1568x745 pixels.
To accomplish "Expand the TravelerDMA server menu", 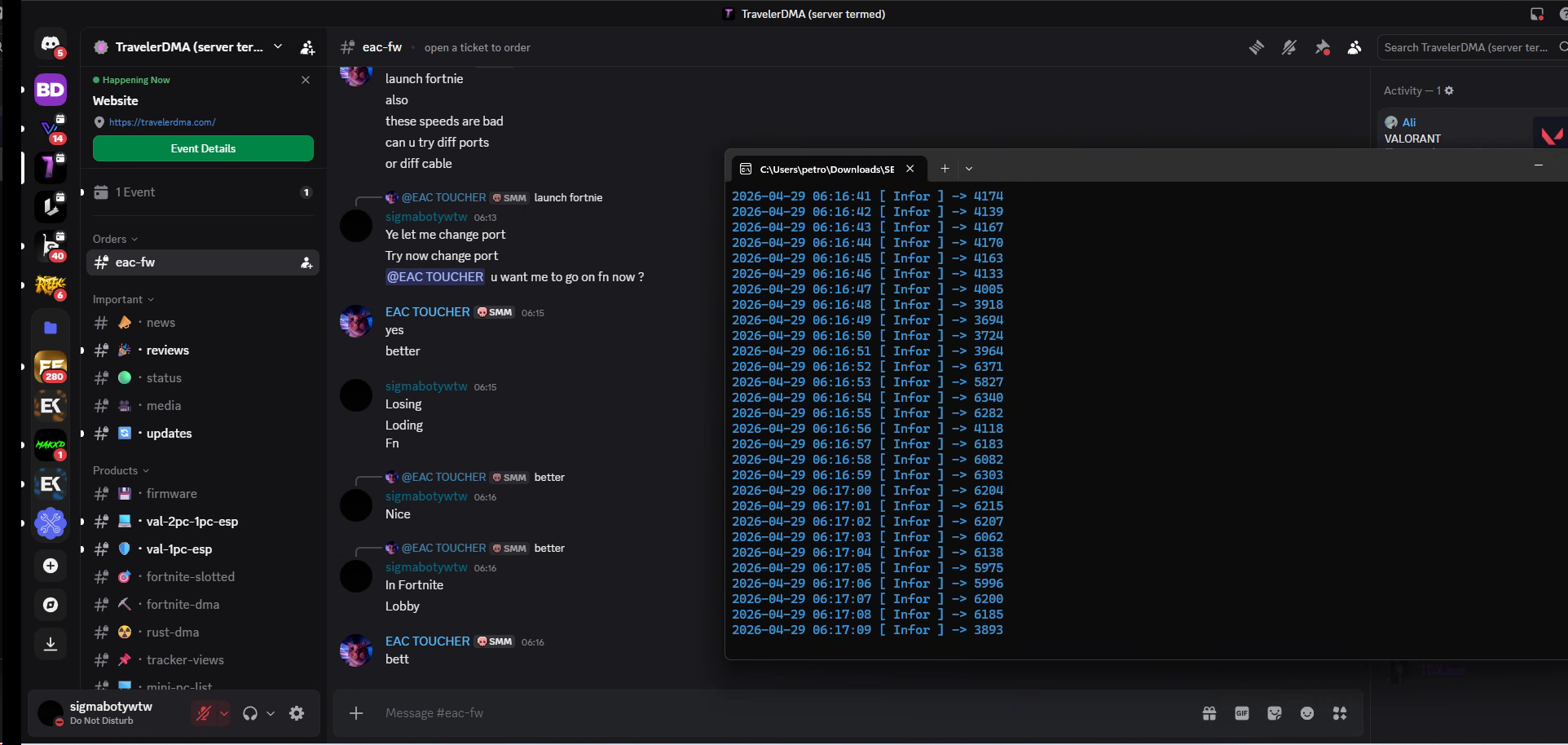I will point(278,46).
